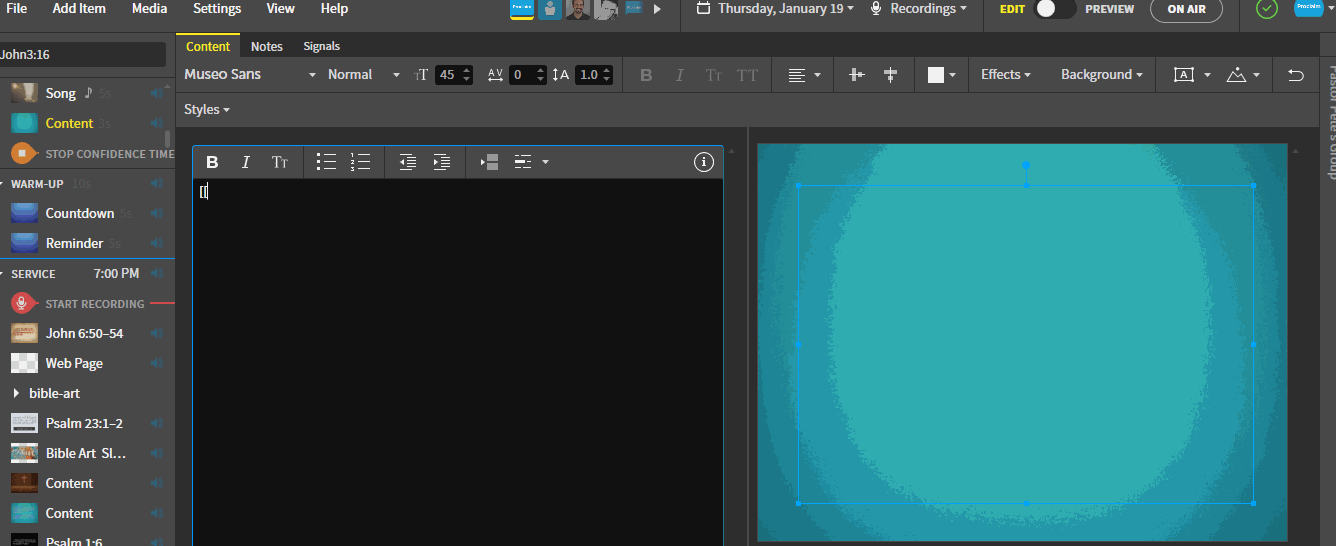Switch to the Signals tab
The height and width of the screenshot is (546, 1336).
322,46
